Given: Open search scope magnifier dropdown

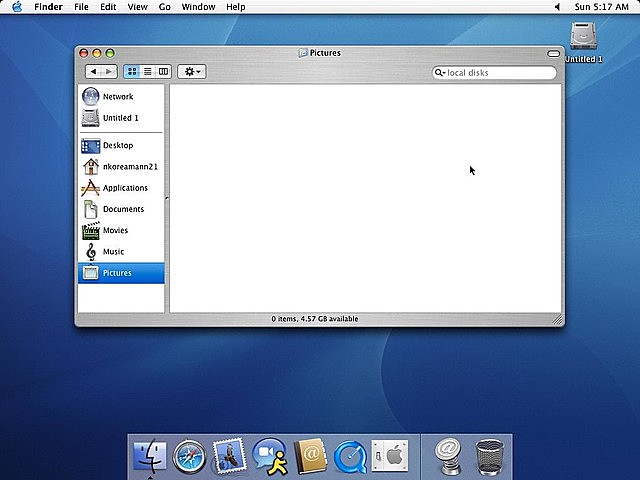Looking at the screenshot, I should click(440, 73).
